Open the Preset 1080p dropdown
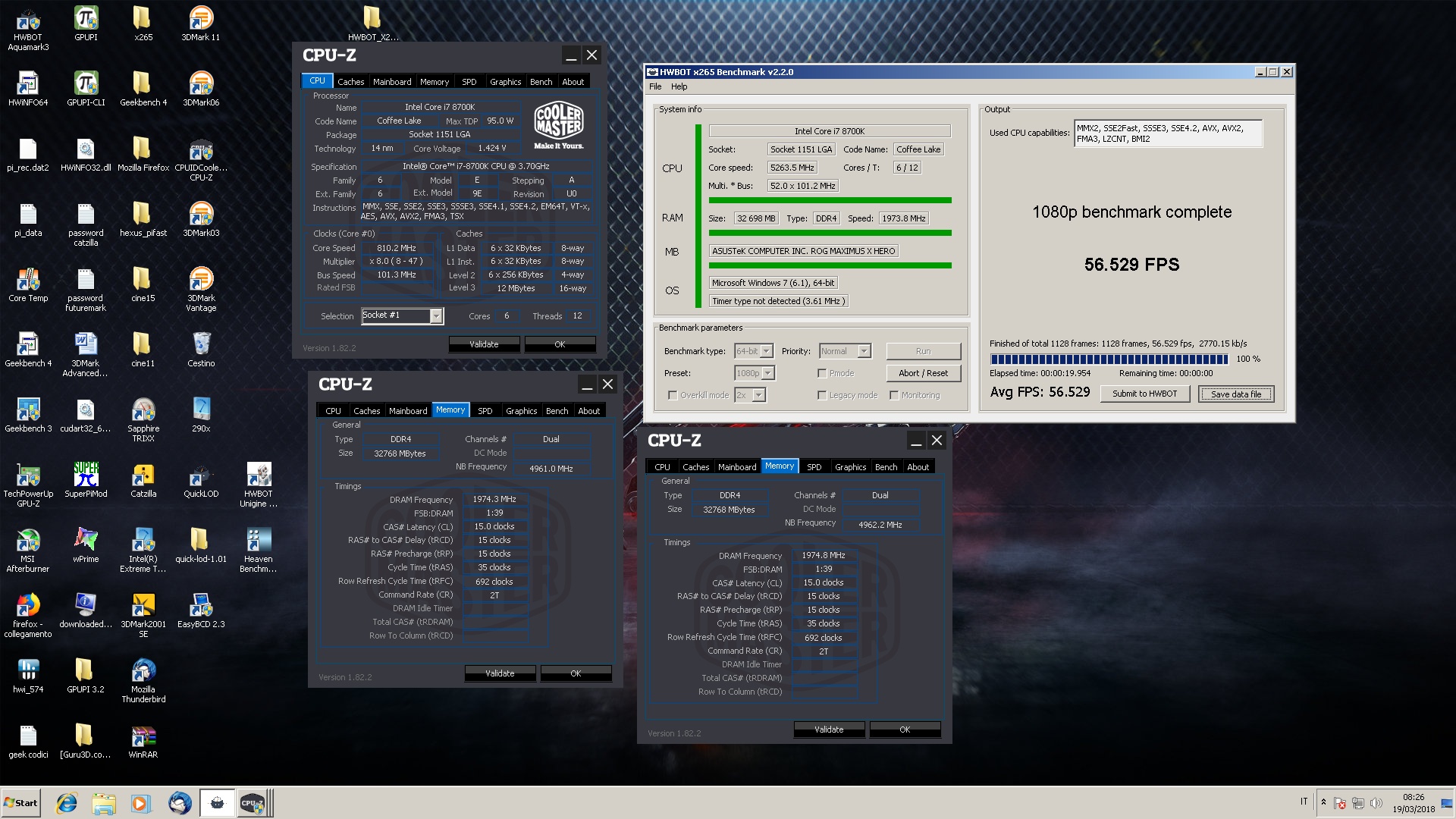 [754, 373]
